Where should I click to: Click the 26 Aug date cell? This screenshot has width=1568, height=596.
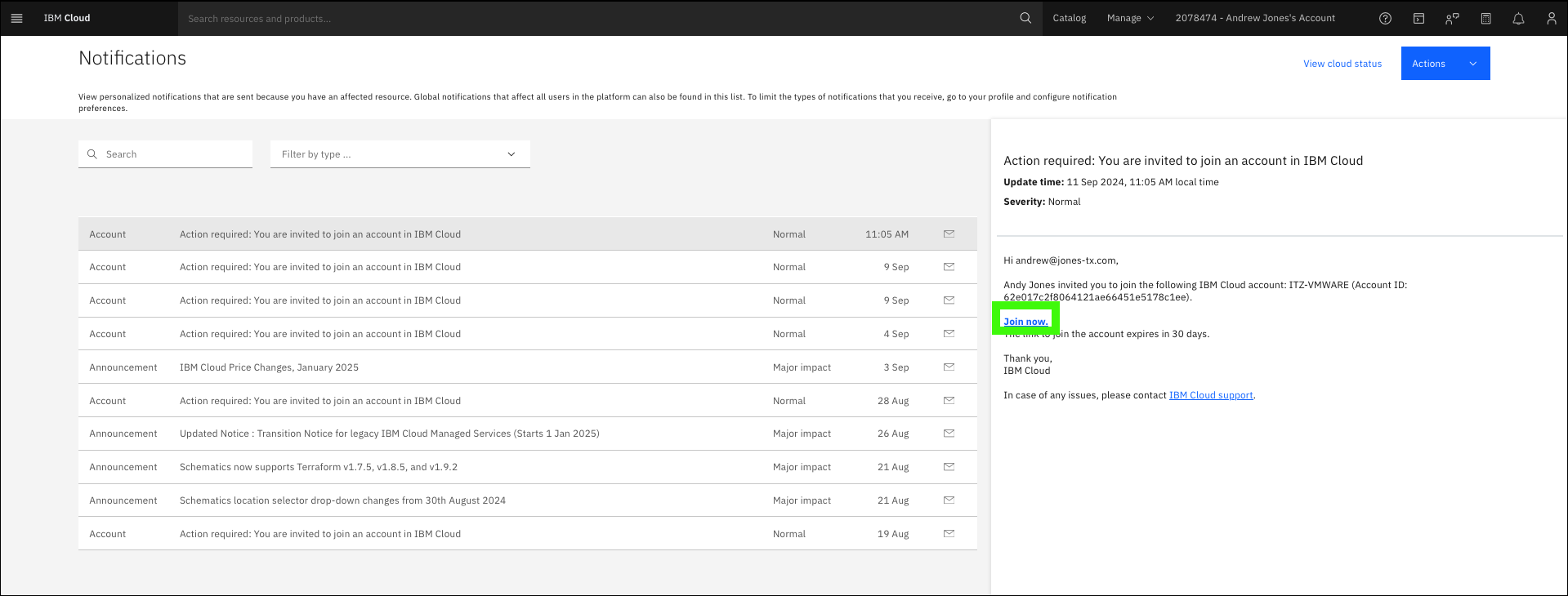893,434
